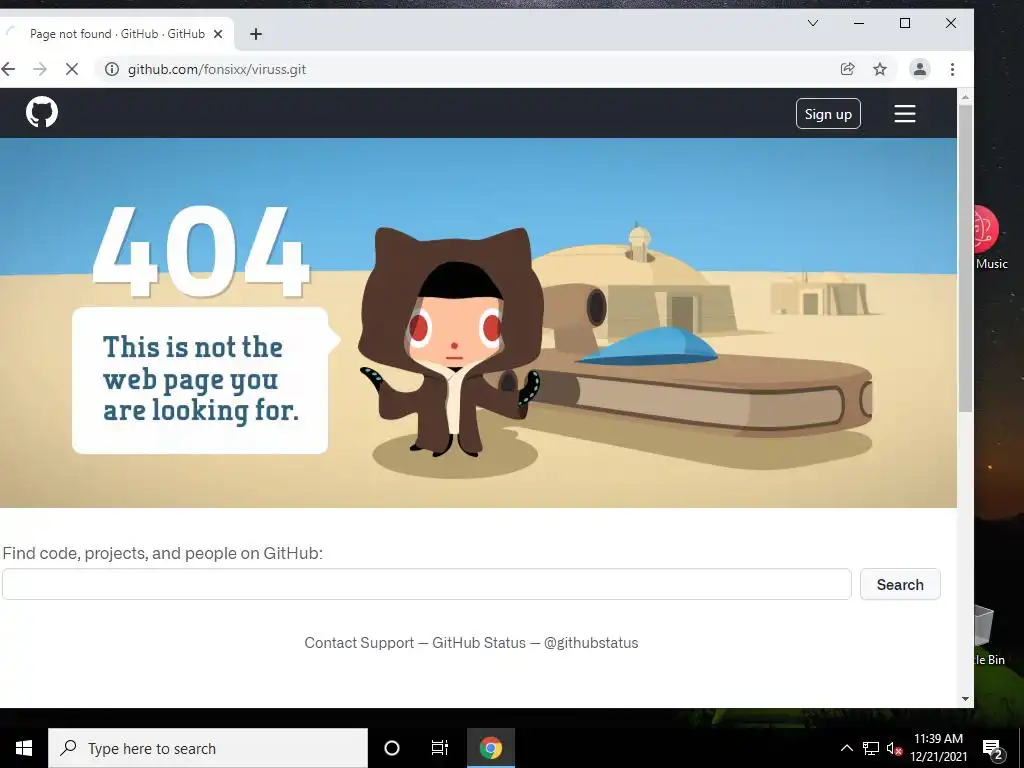
Task: Close the Chrome window
Action: click(x=951, y=24)
